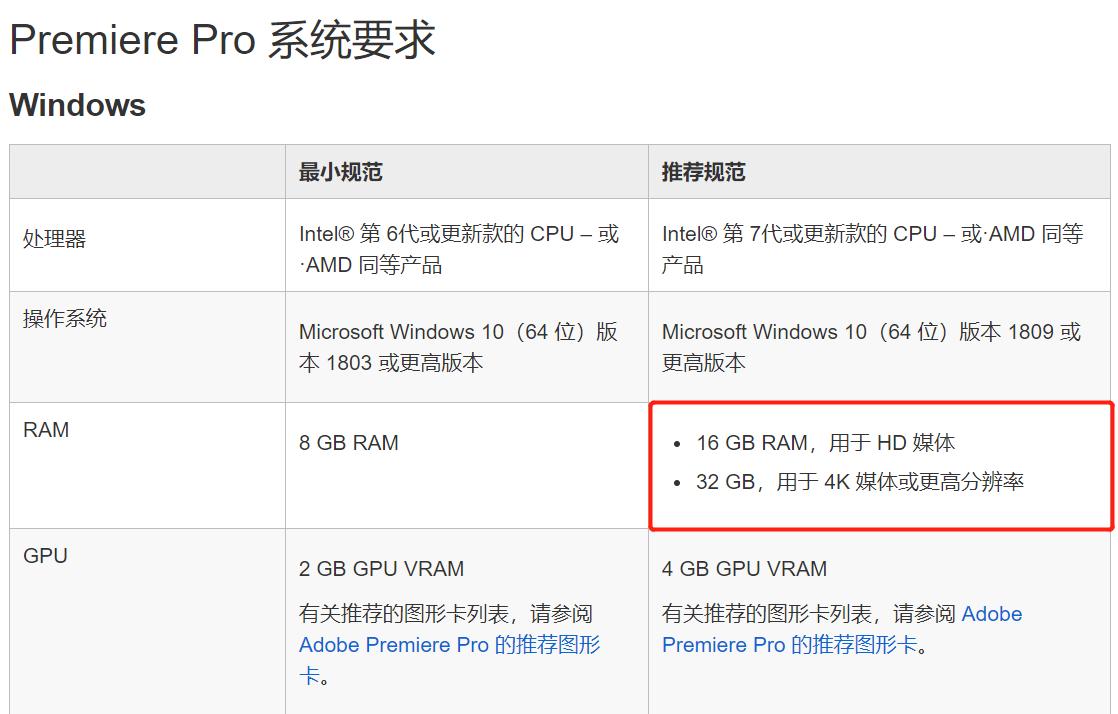
Task: Click the "4 GB GPU VRAM" text
Action: (x=744, y=569)
